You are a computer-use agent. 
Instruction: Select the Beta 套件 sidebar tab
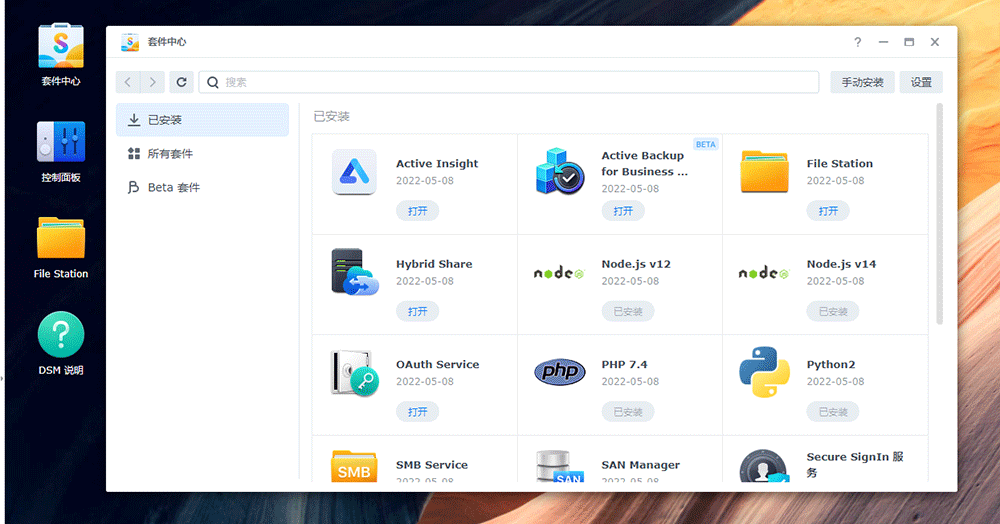point(202,187)
